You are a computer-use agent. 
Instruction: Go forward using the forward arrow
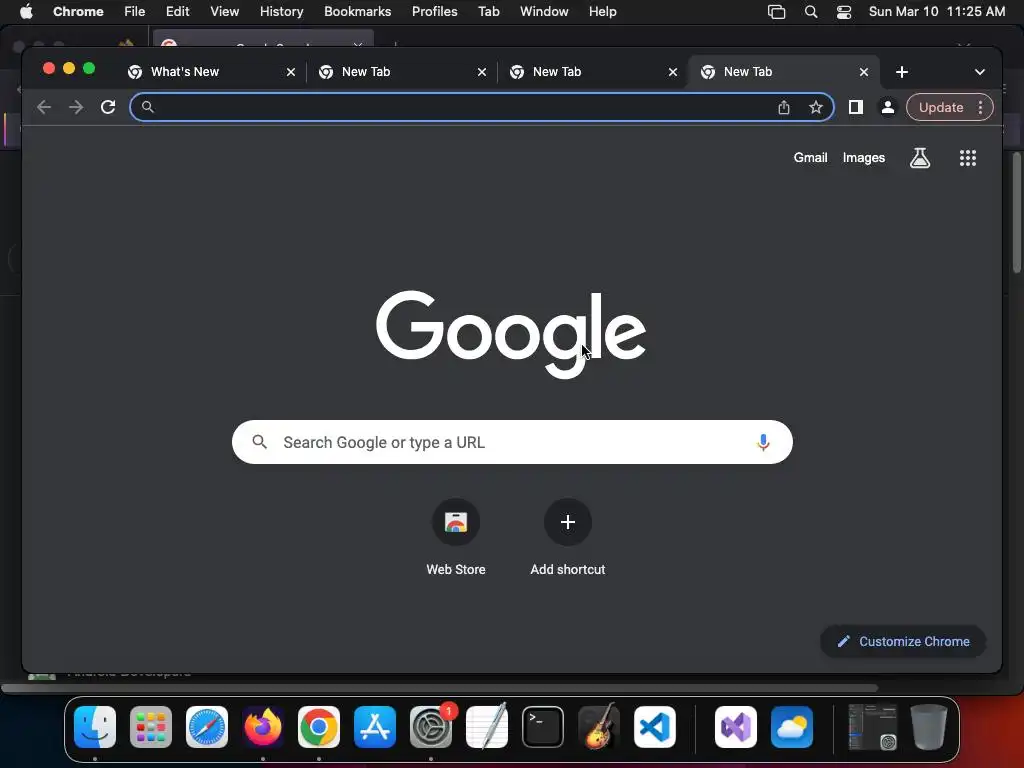click(76, 107)
